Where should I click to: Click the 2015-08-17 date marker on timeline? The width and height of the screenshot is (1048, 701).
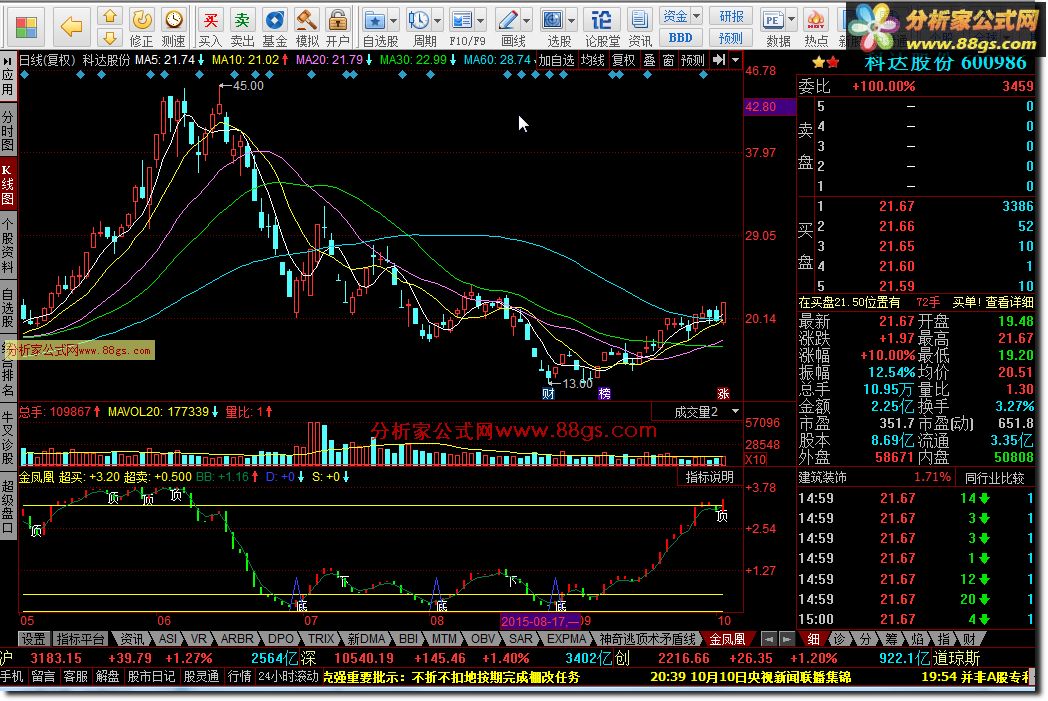[x=540, y=621]
